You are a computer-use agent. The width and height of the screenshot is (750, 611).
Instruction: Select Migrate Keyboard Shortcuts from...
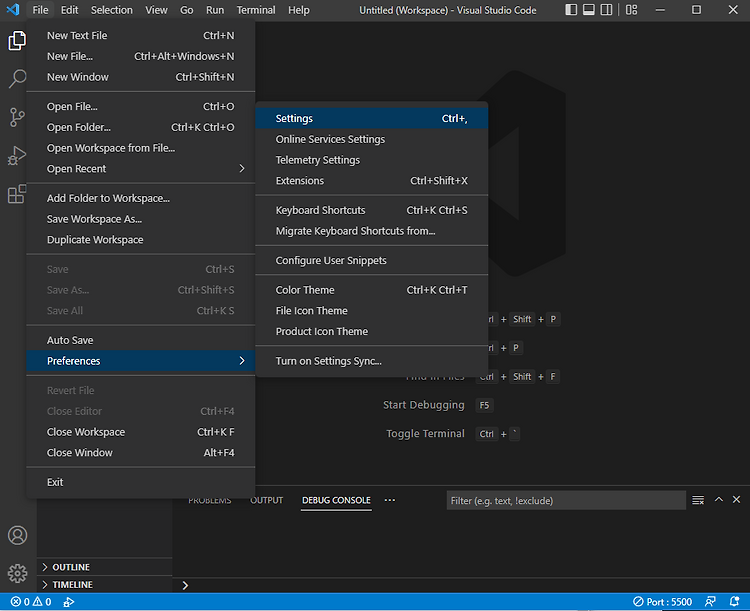click(x=372, y=231)
